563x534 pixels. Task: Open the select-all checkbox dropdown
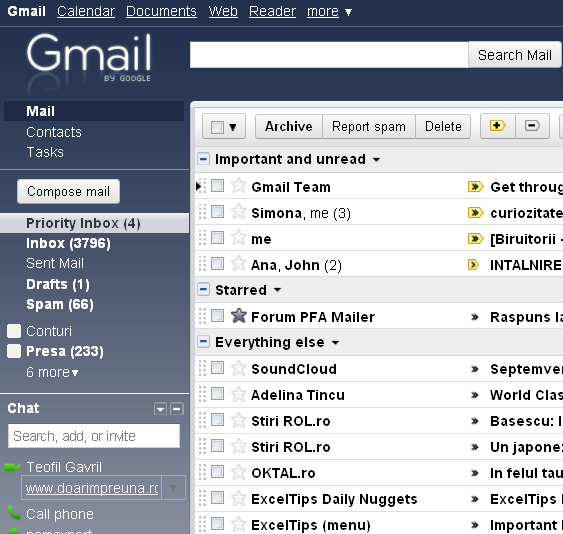[x=233, y=127]
